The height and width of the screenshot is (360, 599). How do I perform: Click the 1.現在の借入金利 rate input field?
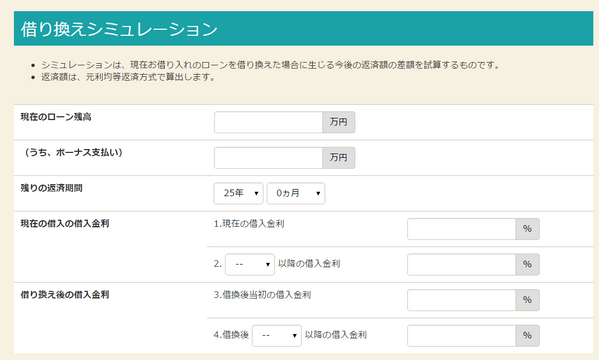[x=461, y=229]
